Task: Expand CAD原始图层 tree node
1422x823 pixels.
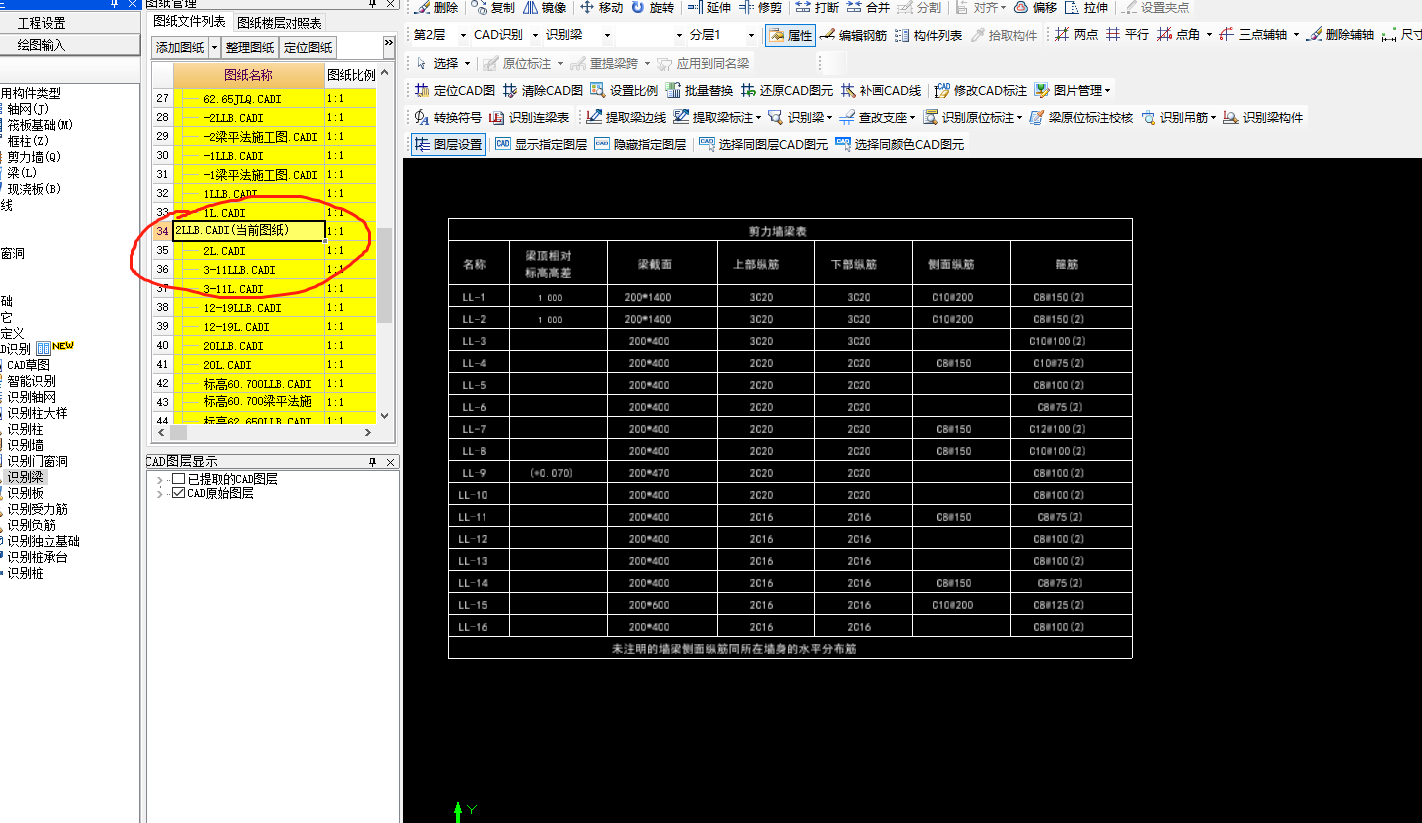Action: pyautogui.click(x=160, y=494)
